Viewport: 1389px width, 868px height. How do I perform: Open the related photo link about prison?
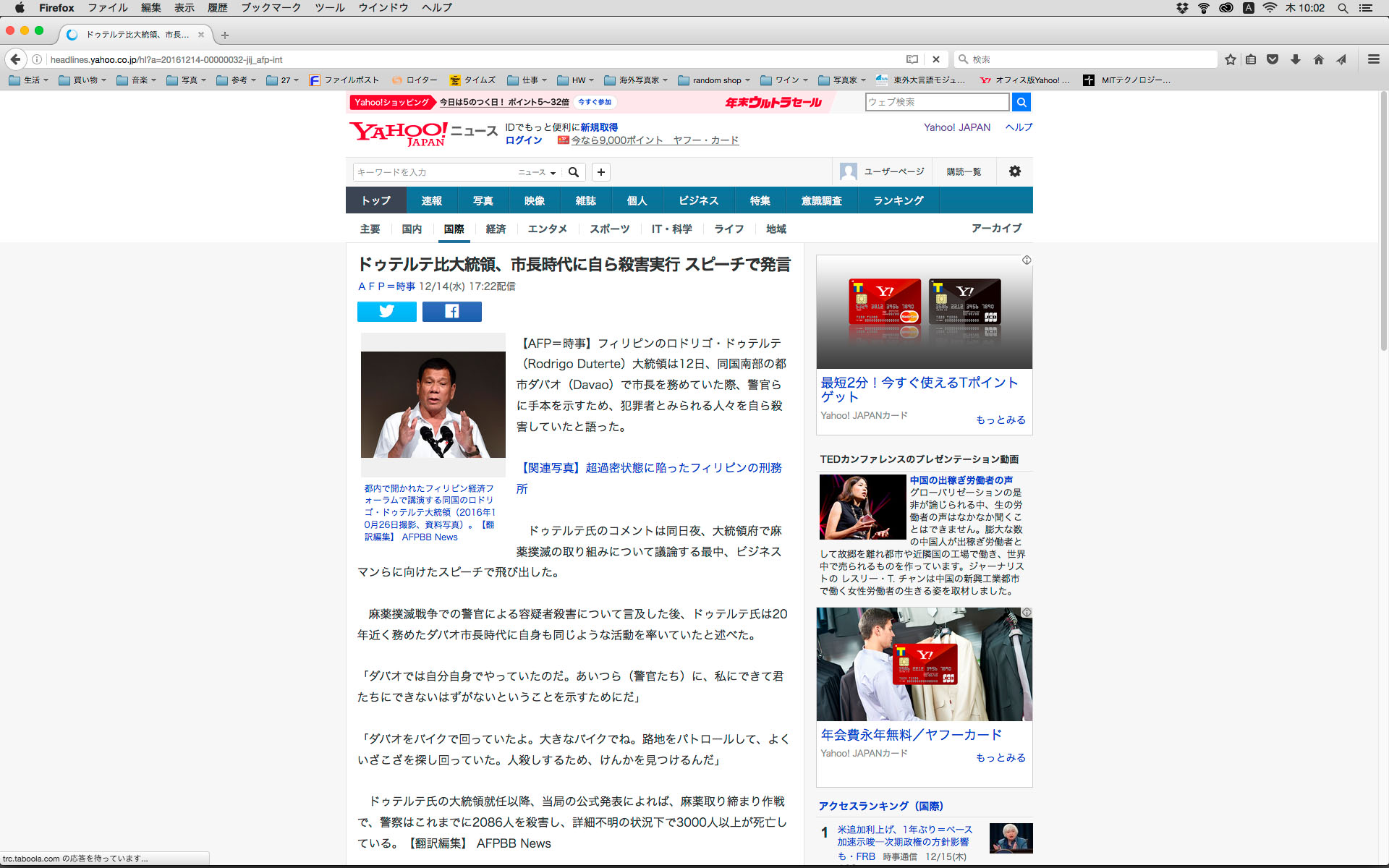coord(650,469)
